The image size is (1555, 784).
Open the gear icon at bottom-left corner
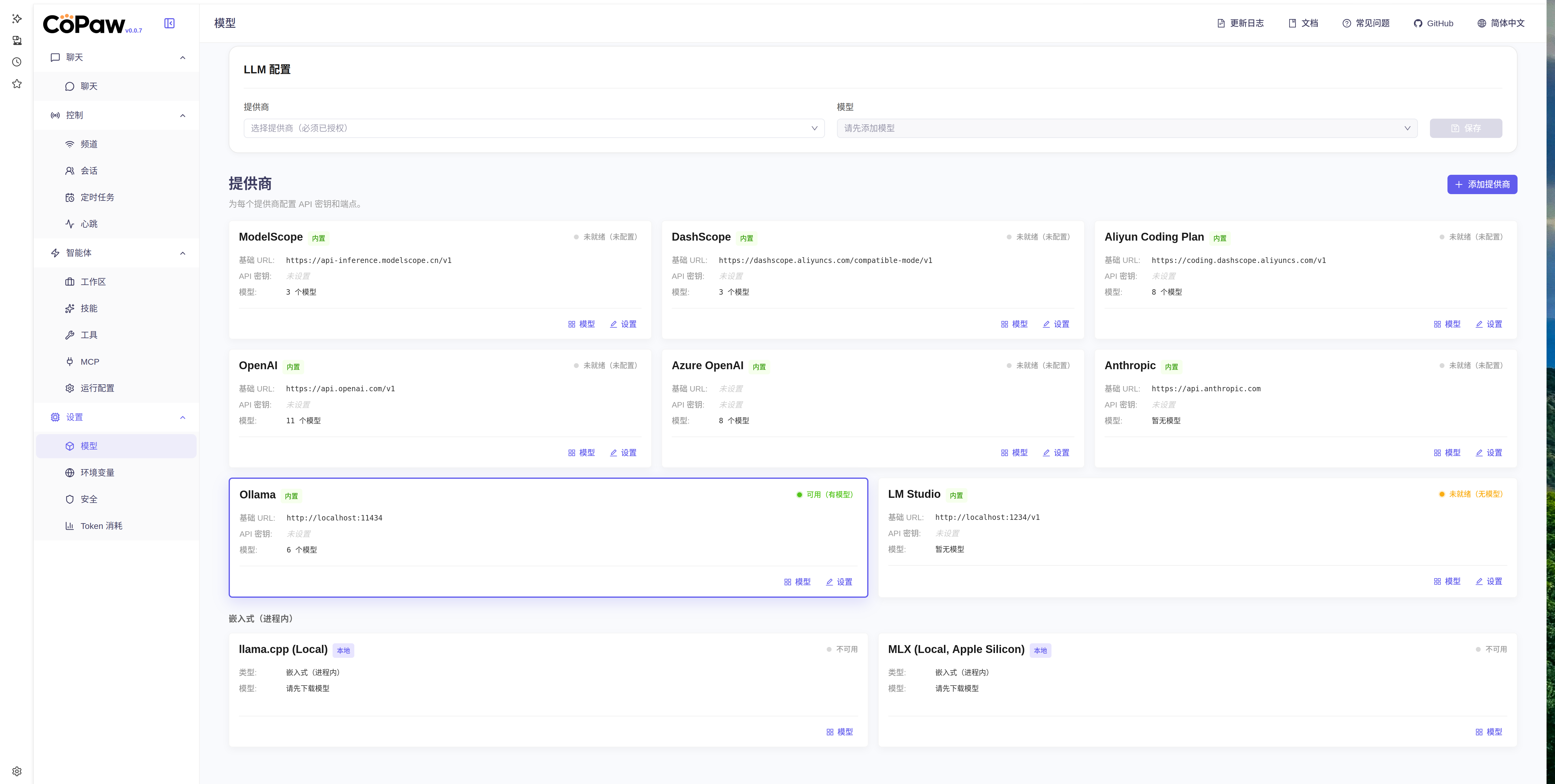click(17, 771)
